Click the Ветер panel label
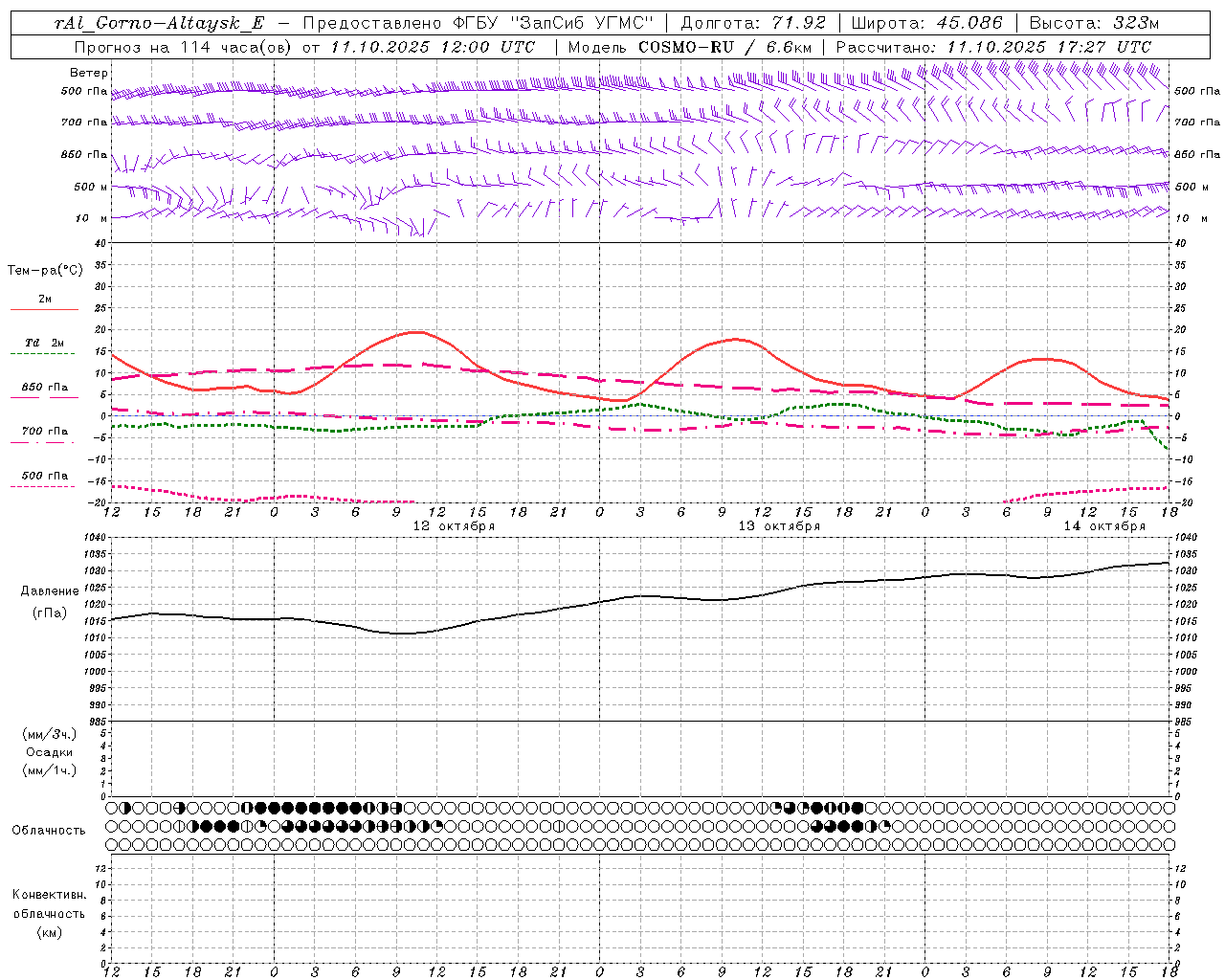Viewport: 1225px width, 980px height. (89, 73)
